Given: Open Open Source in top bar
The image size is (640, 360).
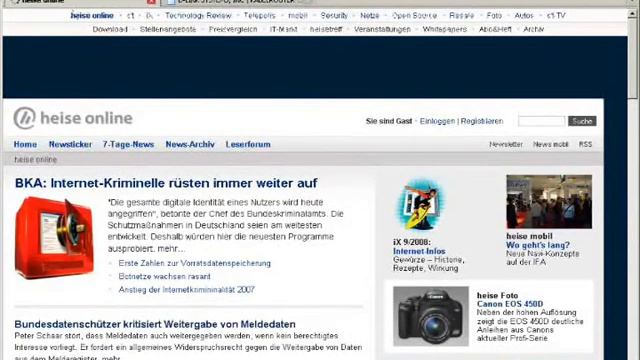Looking at the screenshot, I should click(414, 16).
